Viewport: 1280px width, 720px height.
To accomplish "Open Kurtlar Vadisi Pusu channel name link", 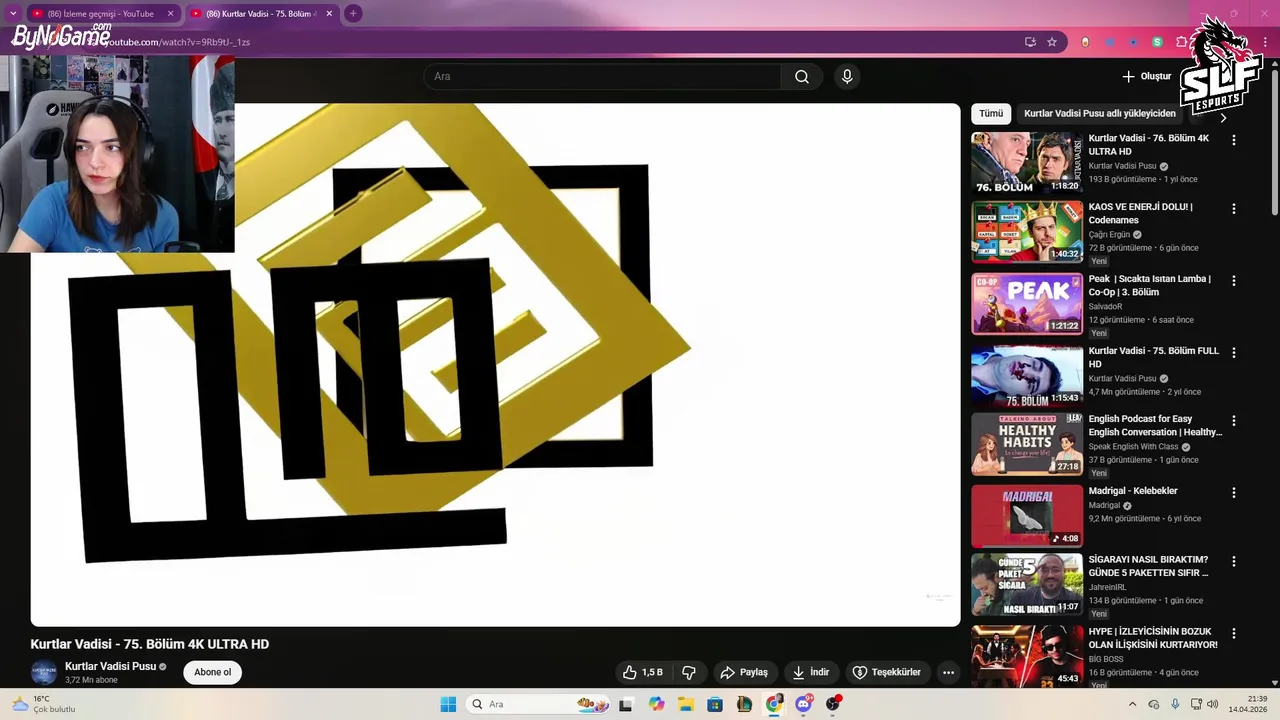I will pos(110,666).
